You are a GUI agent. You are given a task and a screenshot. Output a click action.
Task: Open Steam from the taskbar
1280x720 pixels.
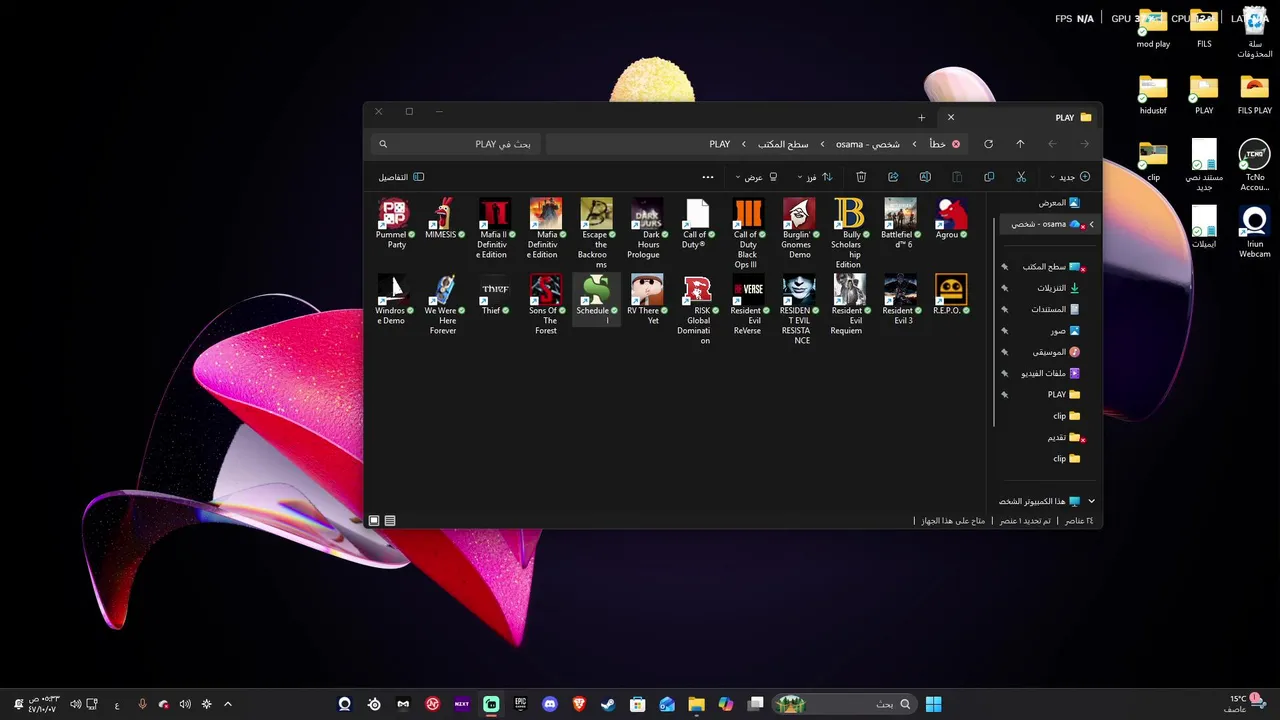608,704
